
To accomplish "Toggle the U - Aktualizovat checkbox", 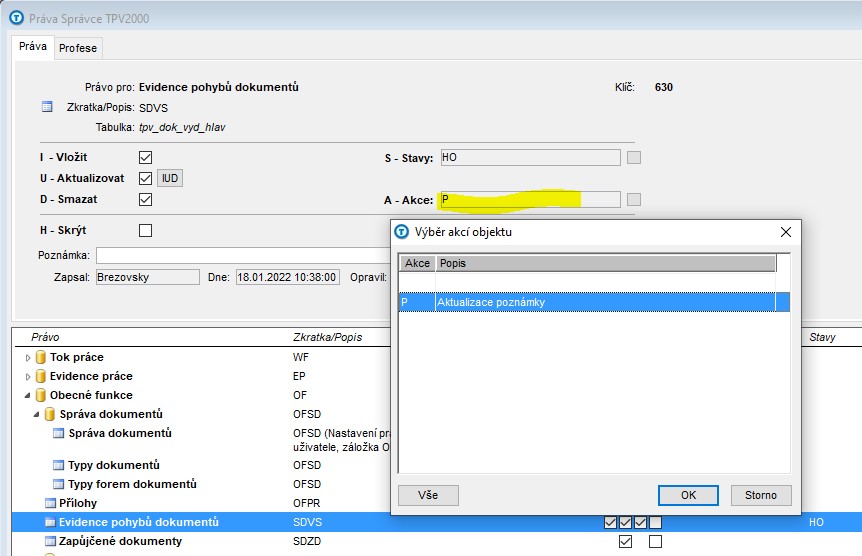I will tap(145, 178).
